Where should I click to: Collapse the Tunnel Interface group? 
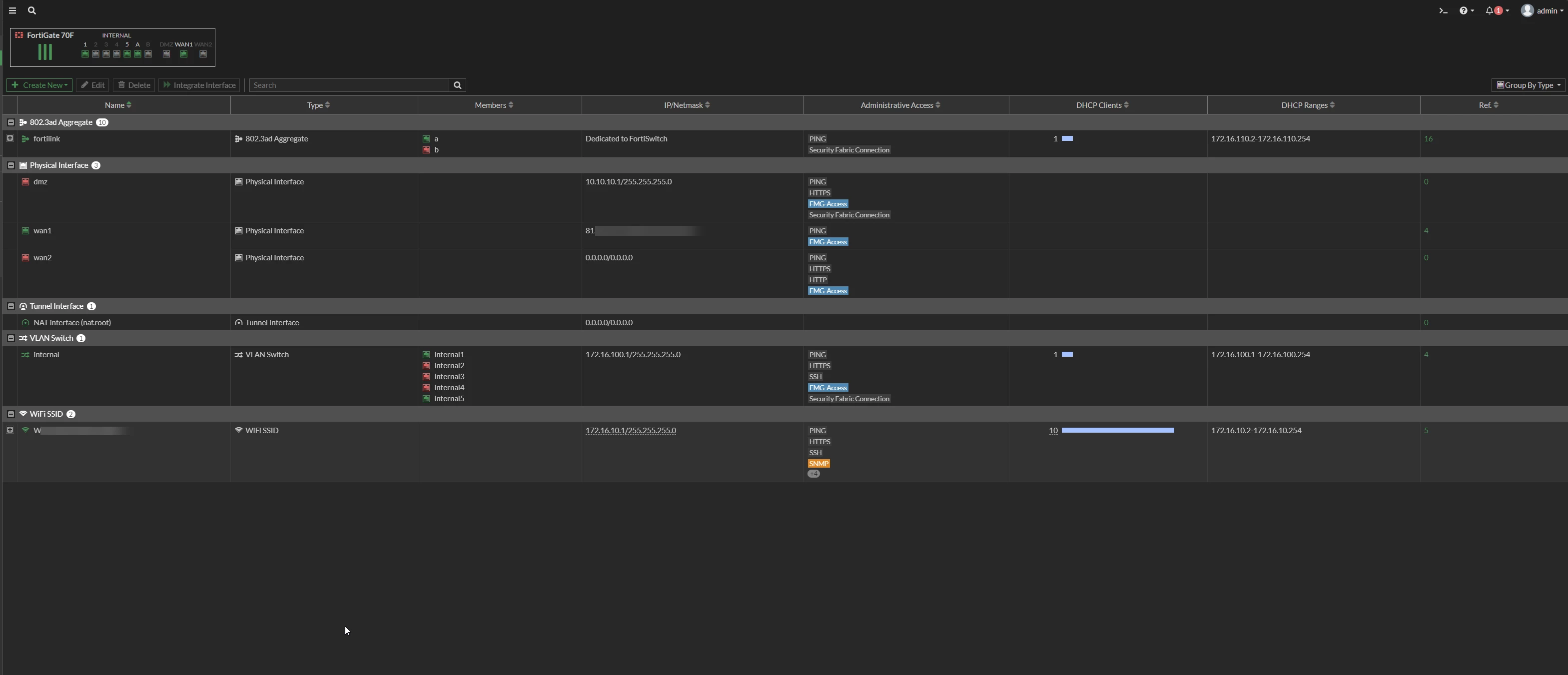[10, 306]
